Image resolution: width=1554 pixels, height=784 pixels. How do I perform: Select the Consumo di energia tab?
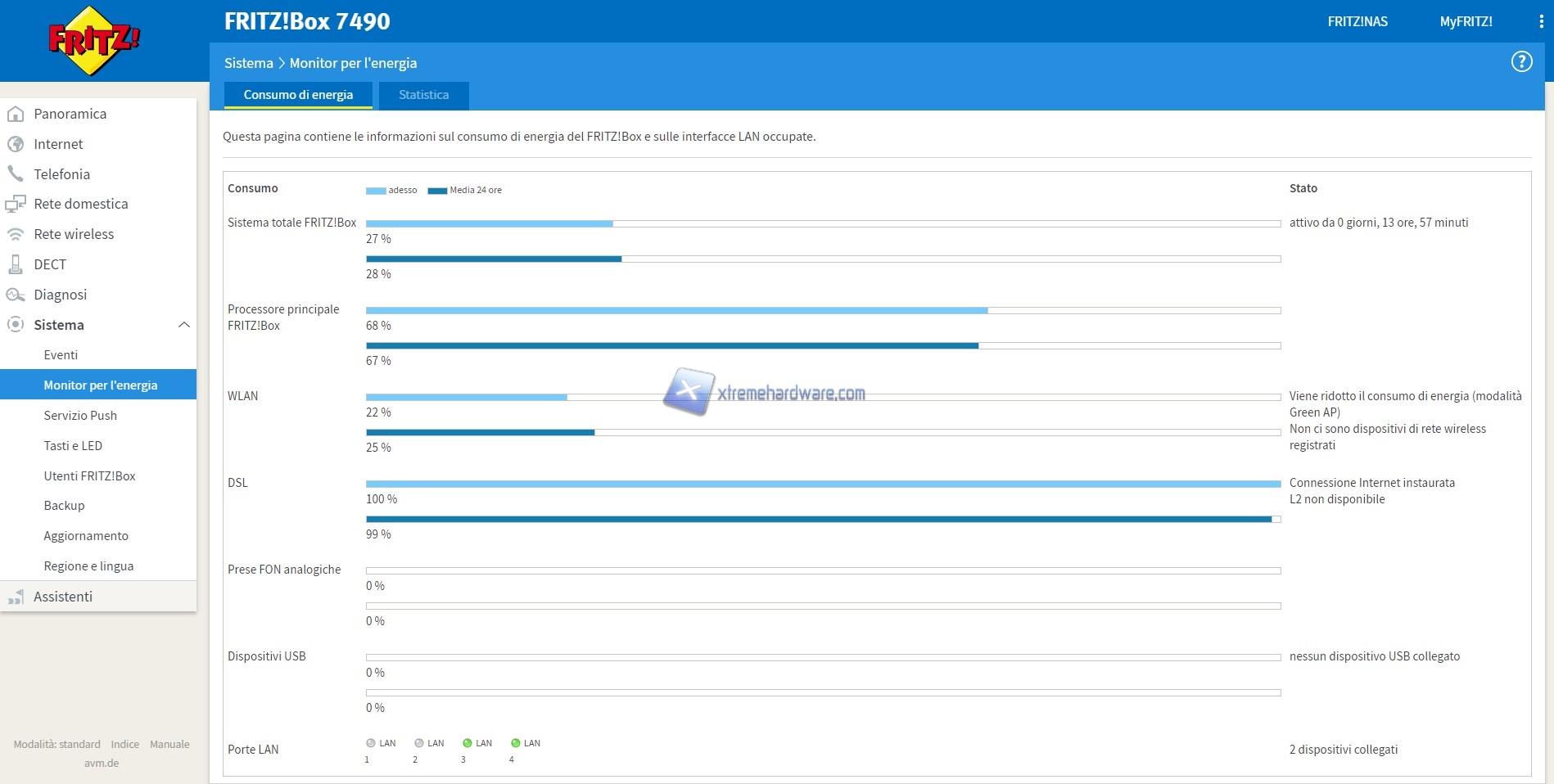tap(298, 95)
